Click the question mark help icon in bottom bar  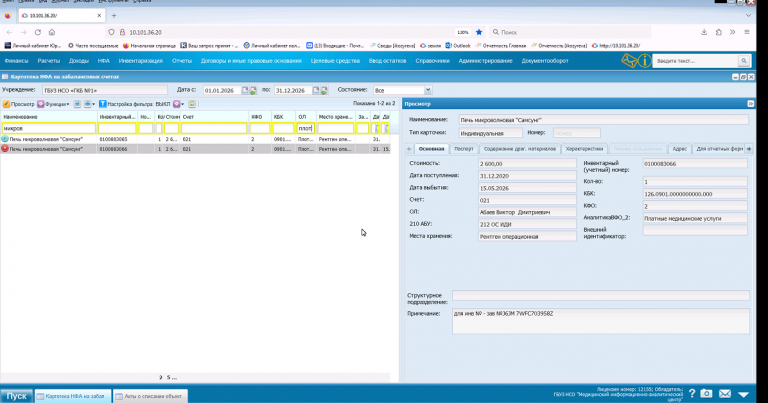coord(692,393)
